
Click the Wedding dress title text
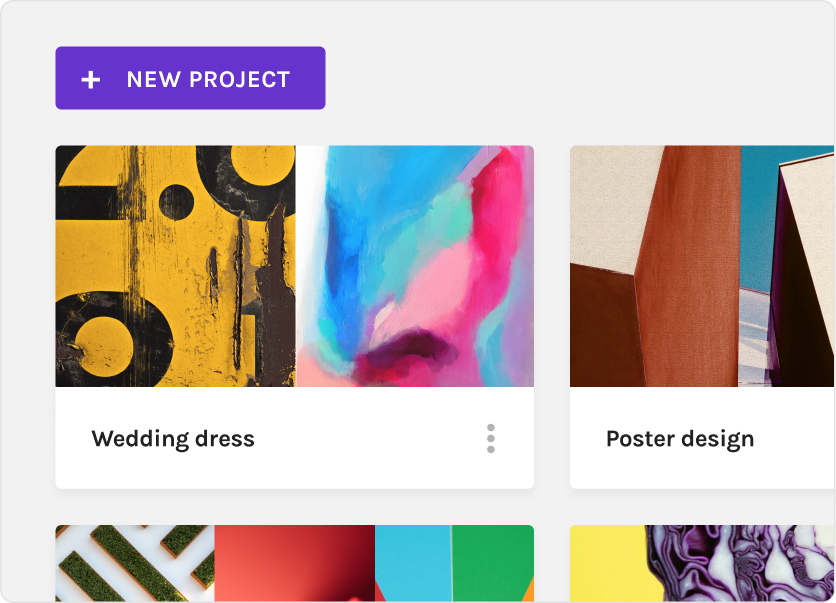(172, 438)
